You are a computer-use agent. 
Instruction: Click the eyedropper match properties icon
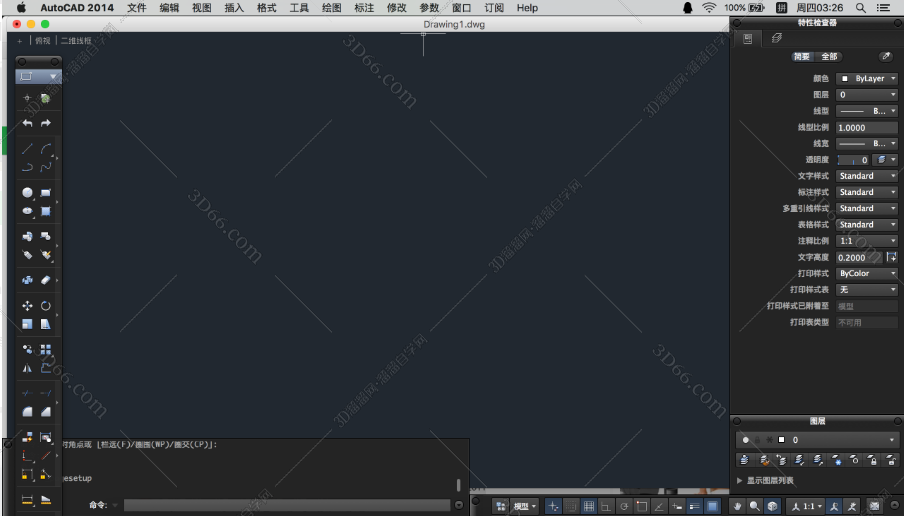(x=885, y=57)
